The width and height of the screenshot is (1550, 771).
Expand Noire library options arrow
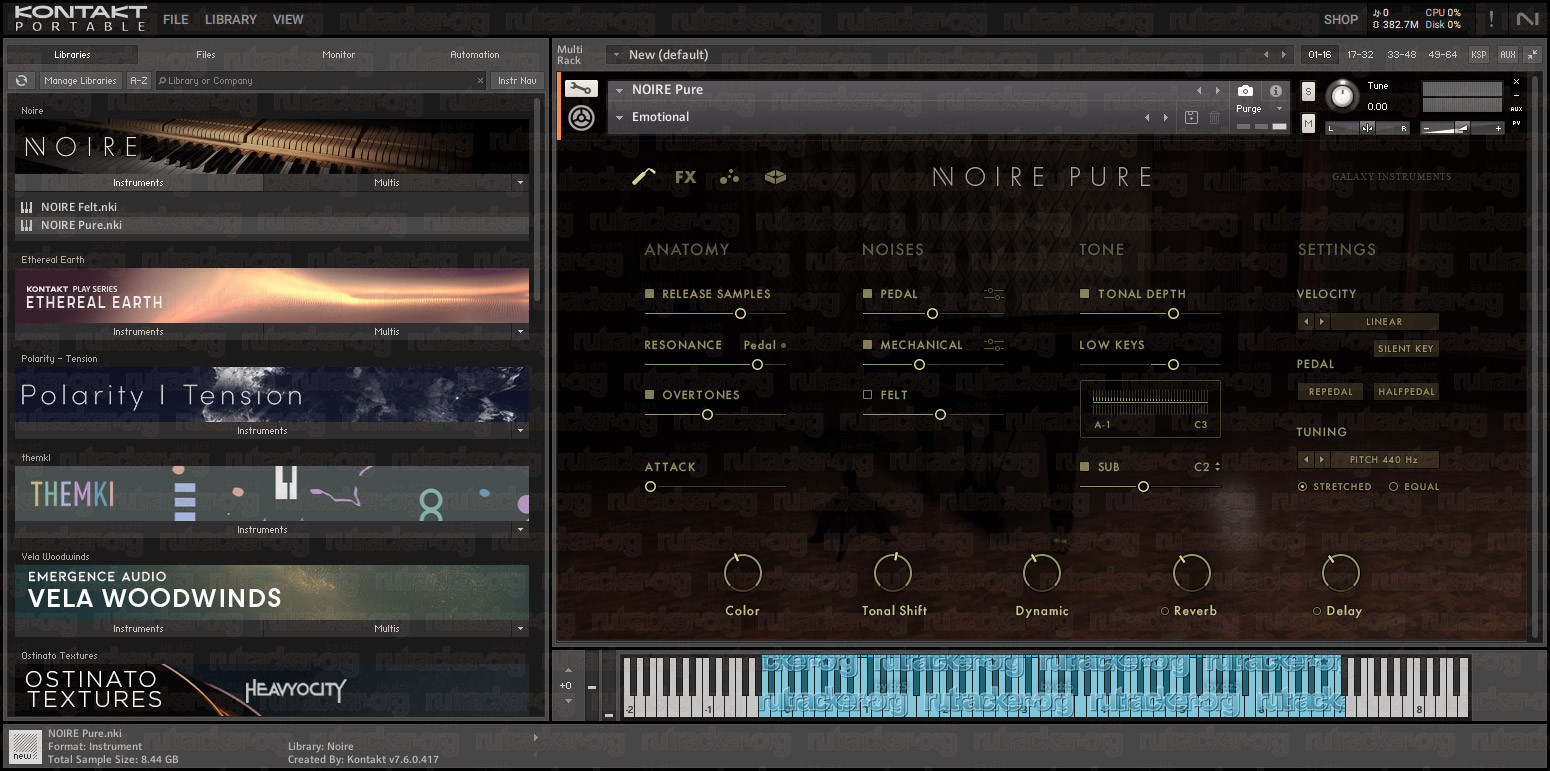click(520, 183)
